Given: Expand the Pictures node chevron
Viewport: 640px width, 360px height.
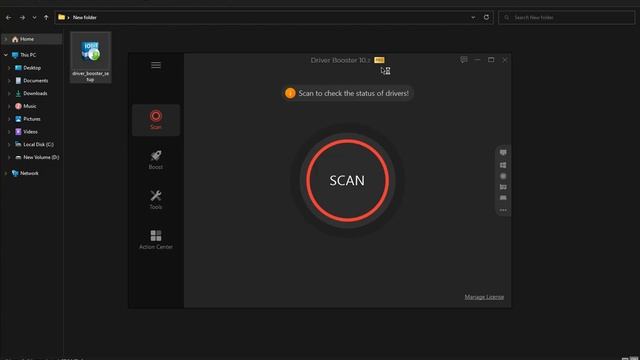Looking at the screenshot, I should click(x=9, y=119).
